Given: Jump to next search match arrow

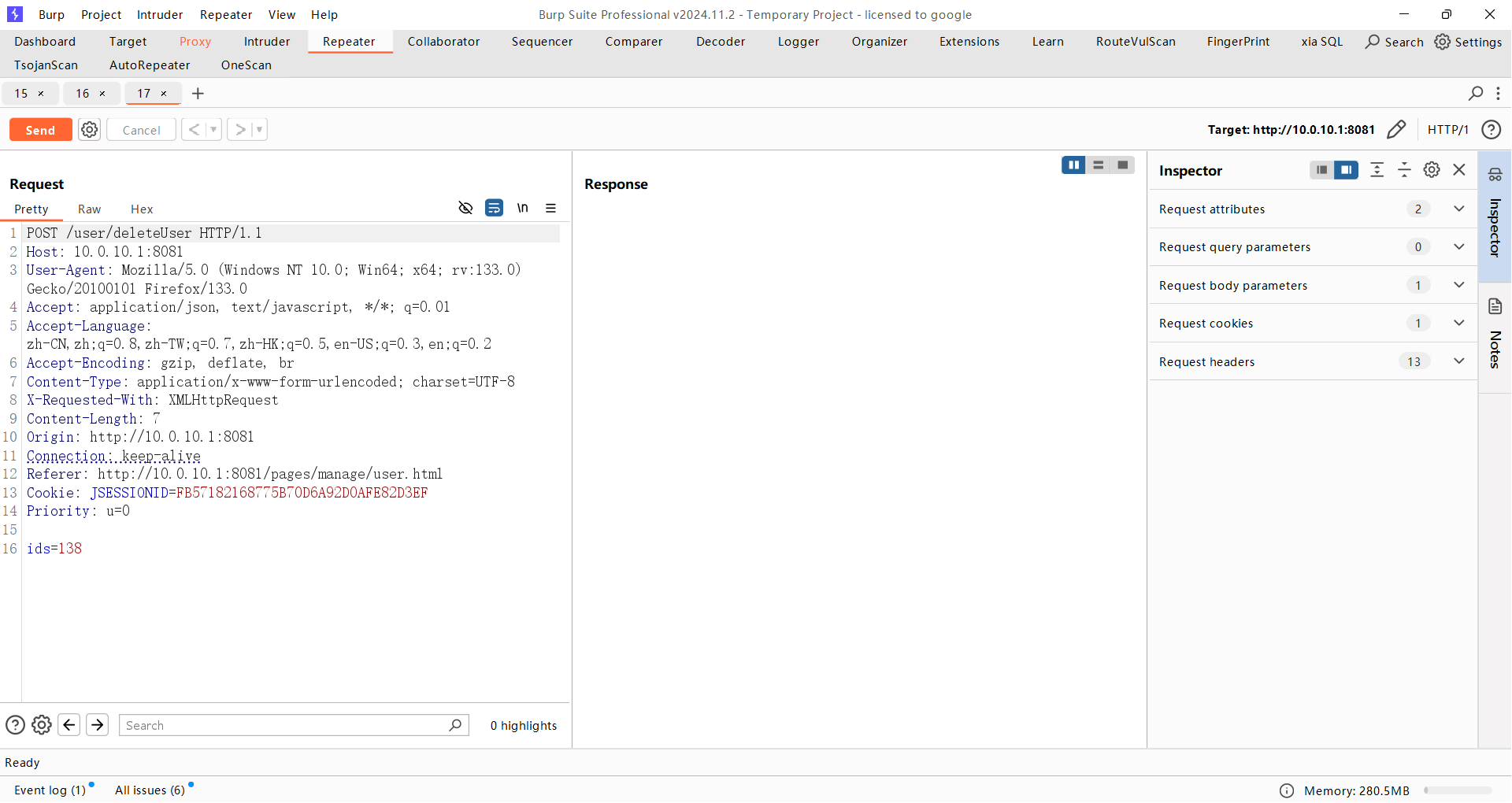Looking at the screenshot, I should [x=98, y=725].
